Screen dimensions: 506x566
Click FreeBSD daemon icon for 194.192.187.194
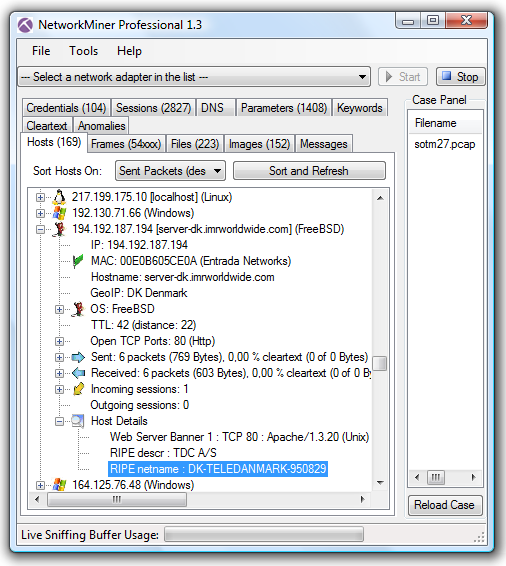click(x=60, y=229)
